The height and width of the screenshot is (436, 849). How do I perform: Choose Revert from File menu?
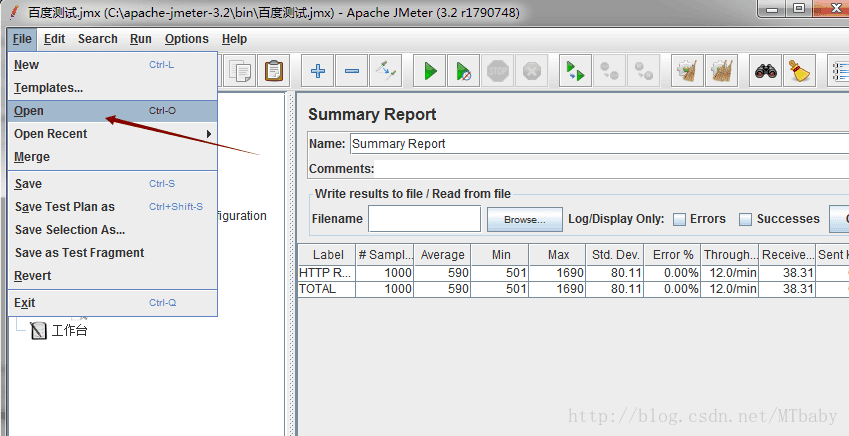[113, 276]
